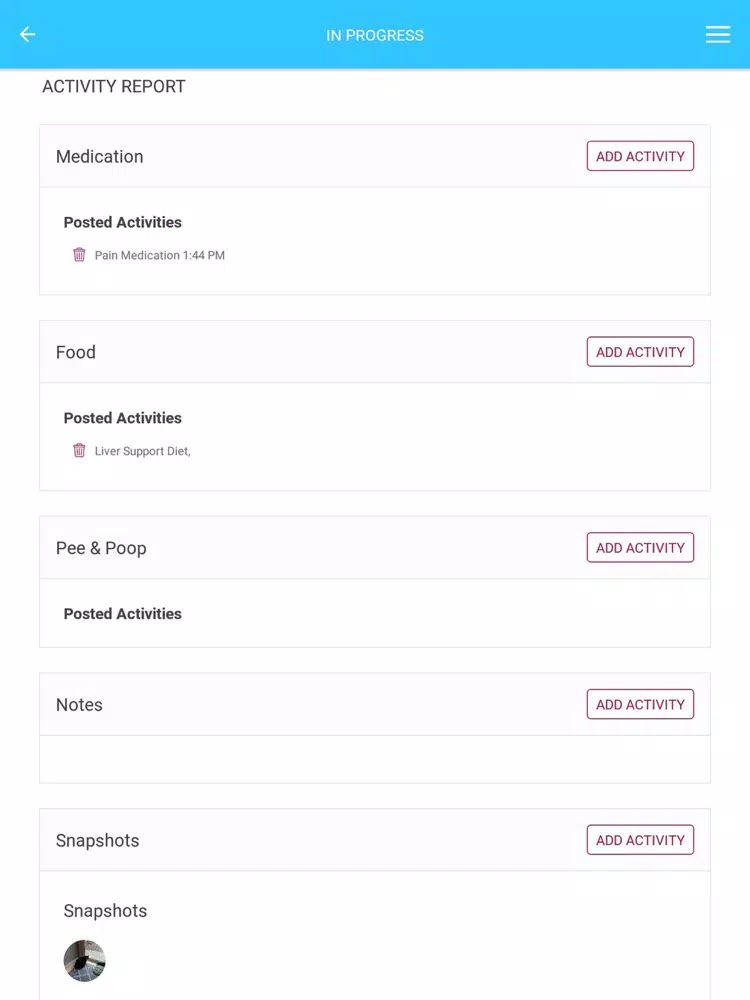Select the Pain Medication 1:44 PM entry
The image size is (750, 1000).
[x=159, y=255]
